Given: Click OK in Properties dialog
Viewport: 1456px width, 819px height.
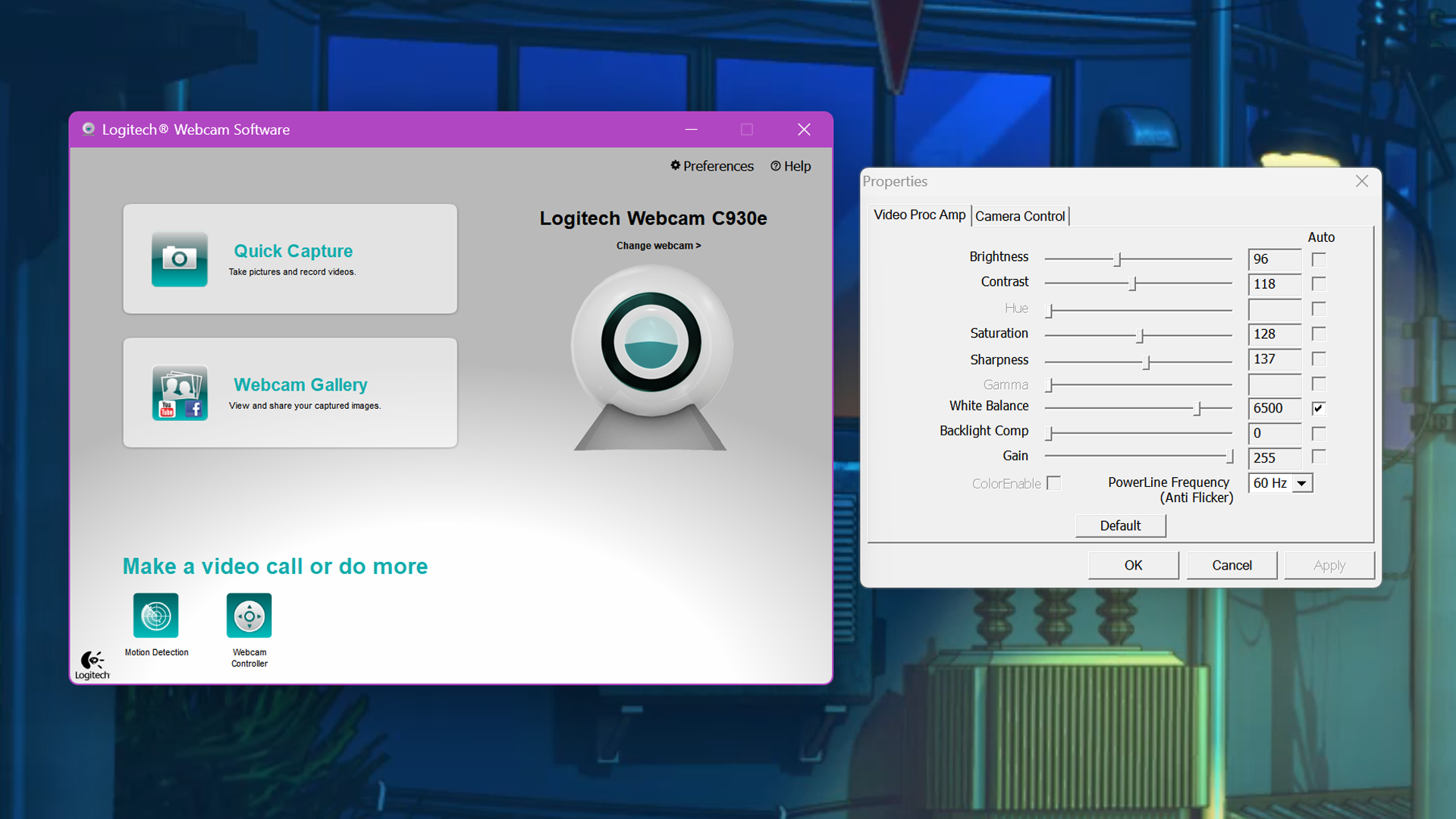Looking at the screenshot, I should 1133,565.
